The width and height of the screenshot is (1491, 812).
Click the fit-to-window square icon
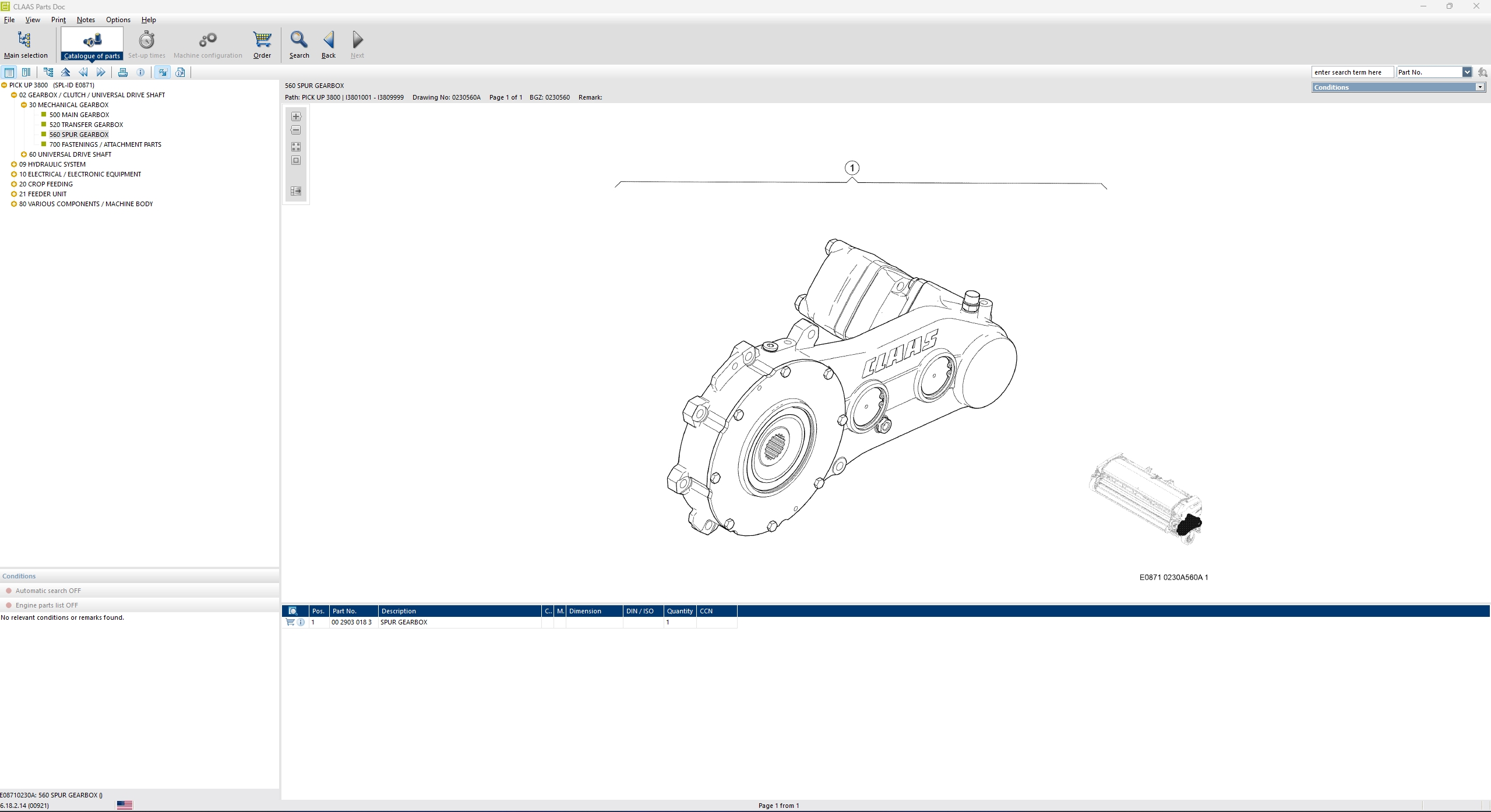tap(296, 160)
